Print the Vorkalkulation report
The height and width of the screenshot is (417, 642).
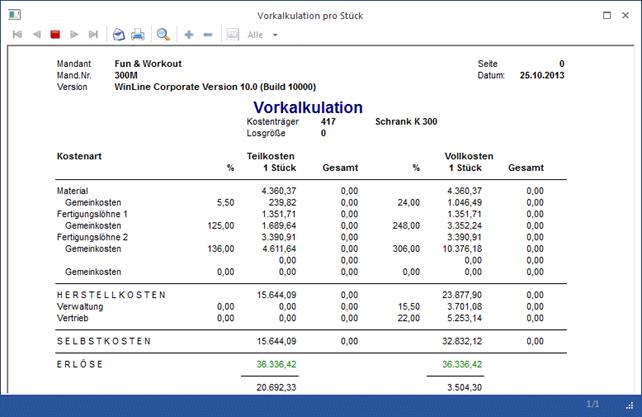tap(138, 35)
